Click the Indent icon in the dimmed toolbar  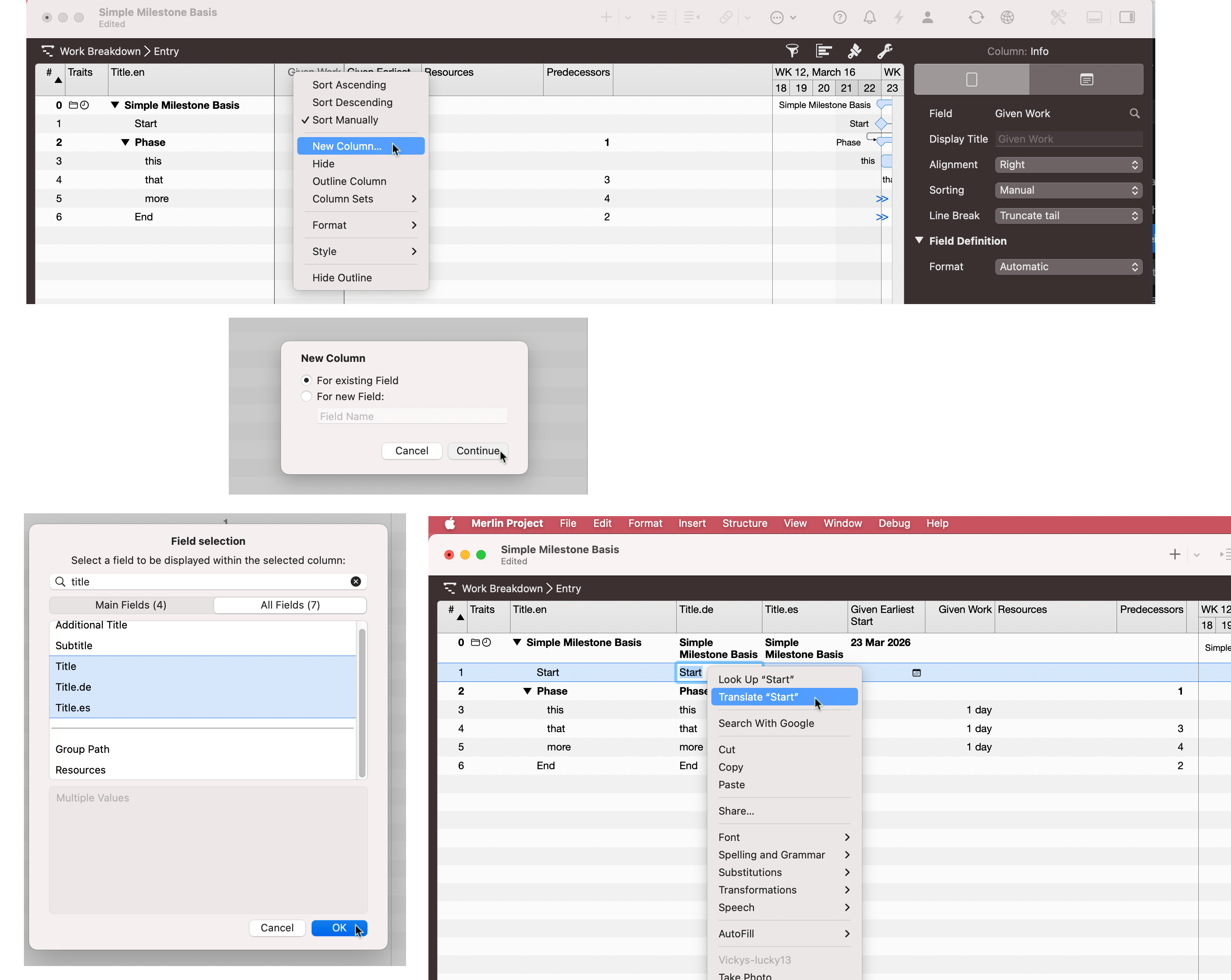pos(659,17)
